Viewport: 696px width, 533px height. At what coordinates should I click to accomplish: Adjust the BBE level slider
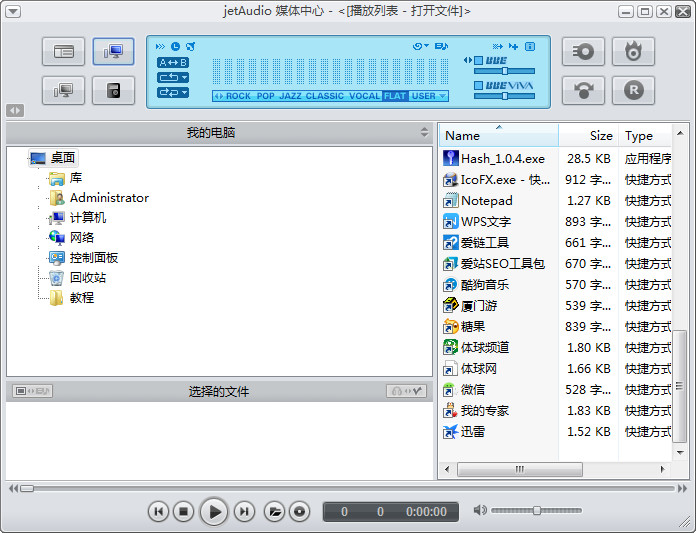click(504, 71)
